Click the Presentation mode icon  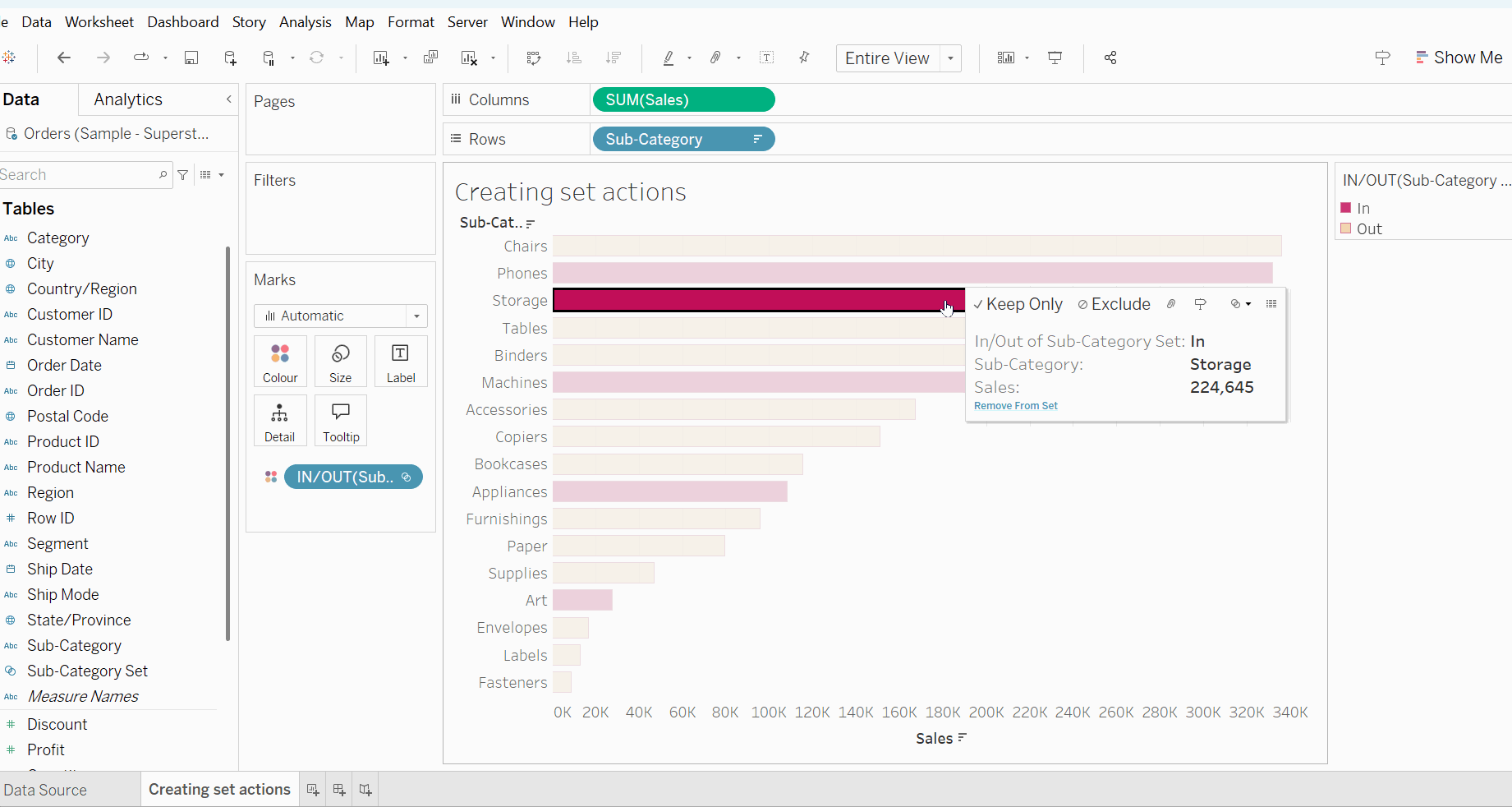pos(1055,58)
